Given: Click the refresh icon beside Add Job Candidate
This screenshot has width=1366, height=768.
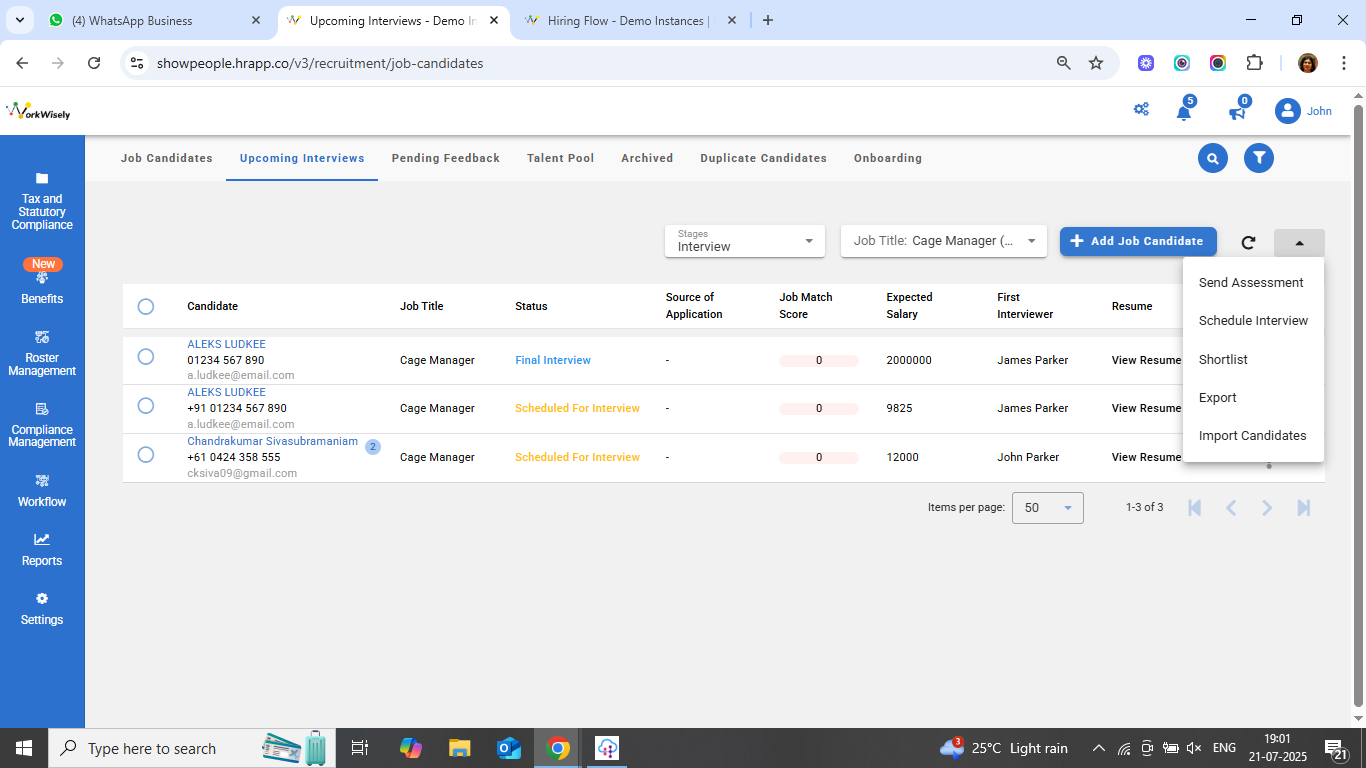Looking at the screenshot, I should point(1248,242).
